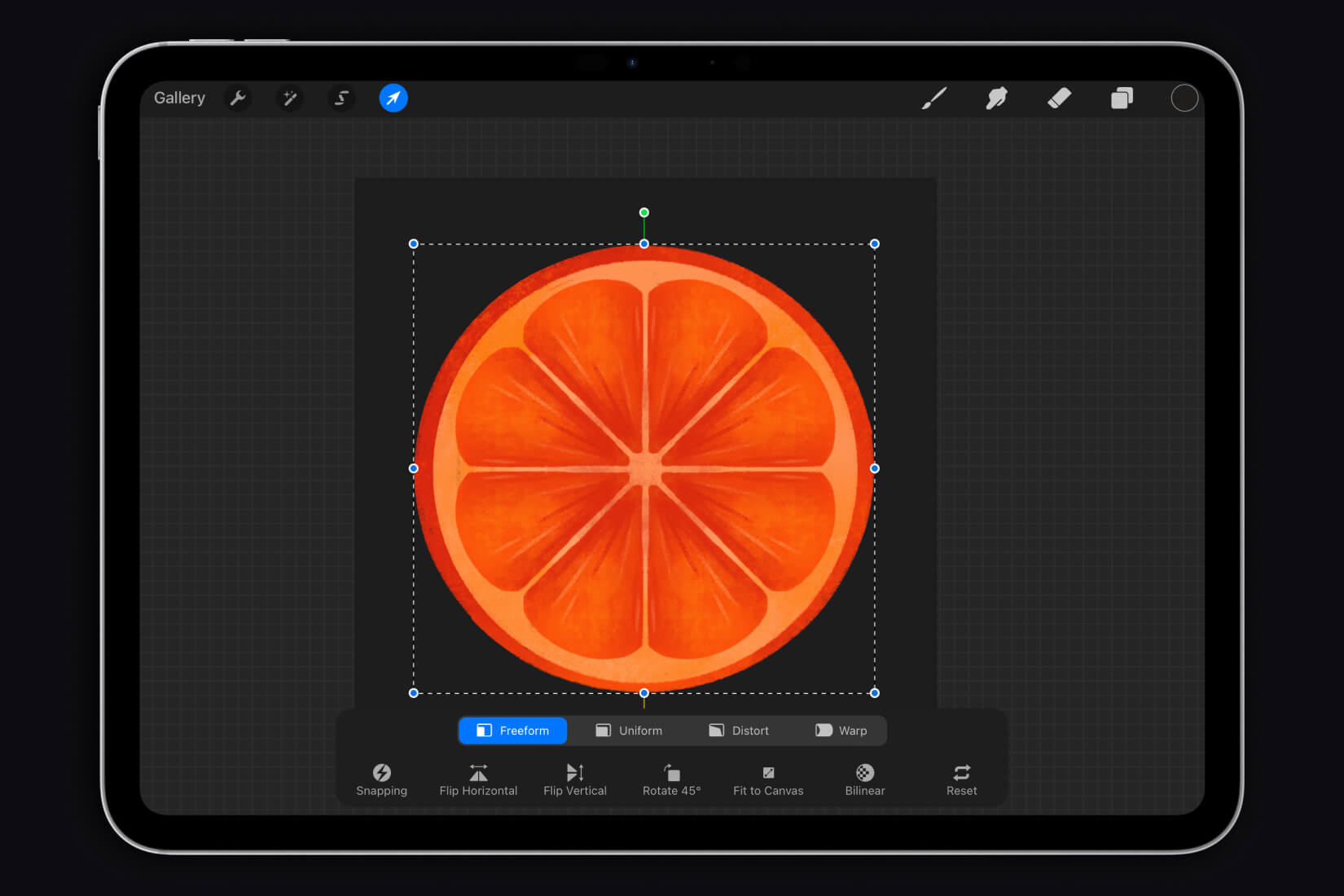Screen dimensions: 1344x896
Task: Click Flip Horizontal
Action: [478, 780]
